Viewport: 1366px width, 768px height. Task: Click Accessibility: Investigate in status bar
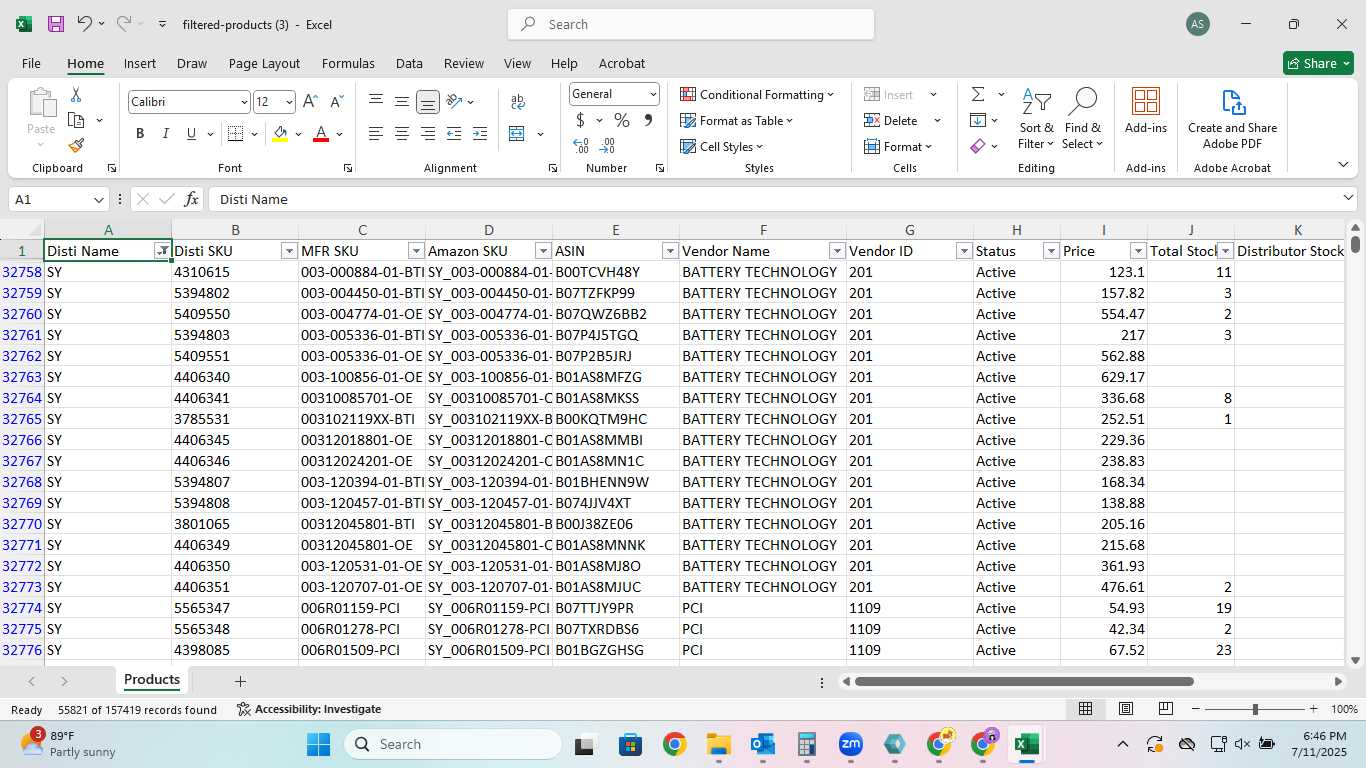click(x=309, y=709)
